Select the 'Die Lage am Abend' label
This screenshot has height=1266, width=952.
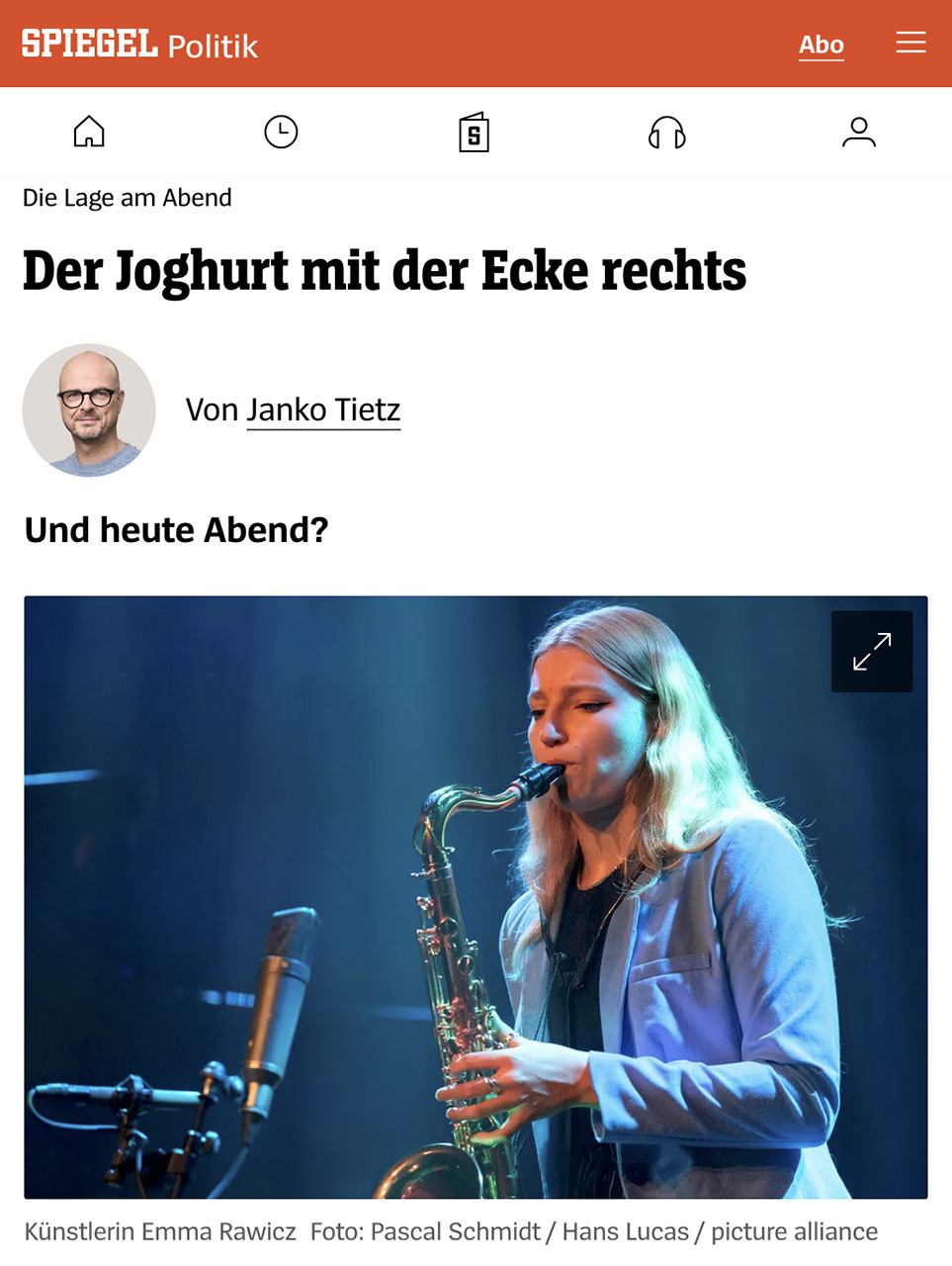click(x=127, y=198)
